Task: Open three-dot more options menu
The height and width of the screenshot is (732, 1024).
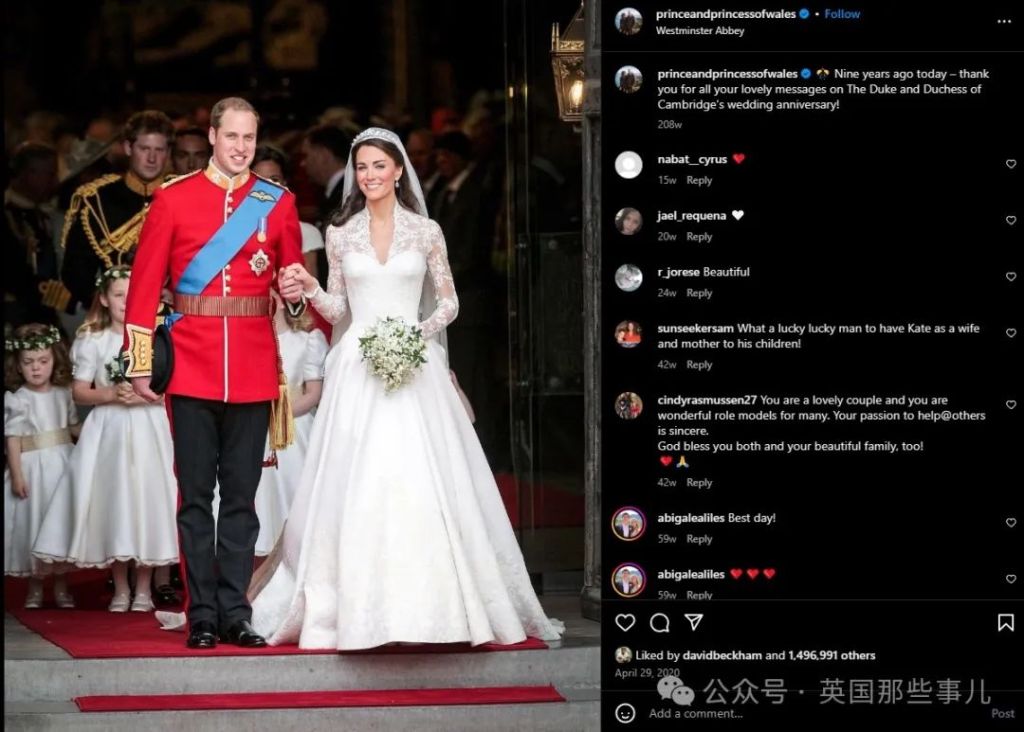Action: click(1004, 22)
